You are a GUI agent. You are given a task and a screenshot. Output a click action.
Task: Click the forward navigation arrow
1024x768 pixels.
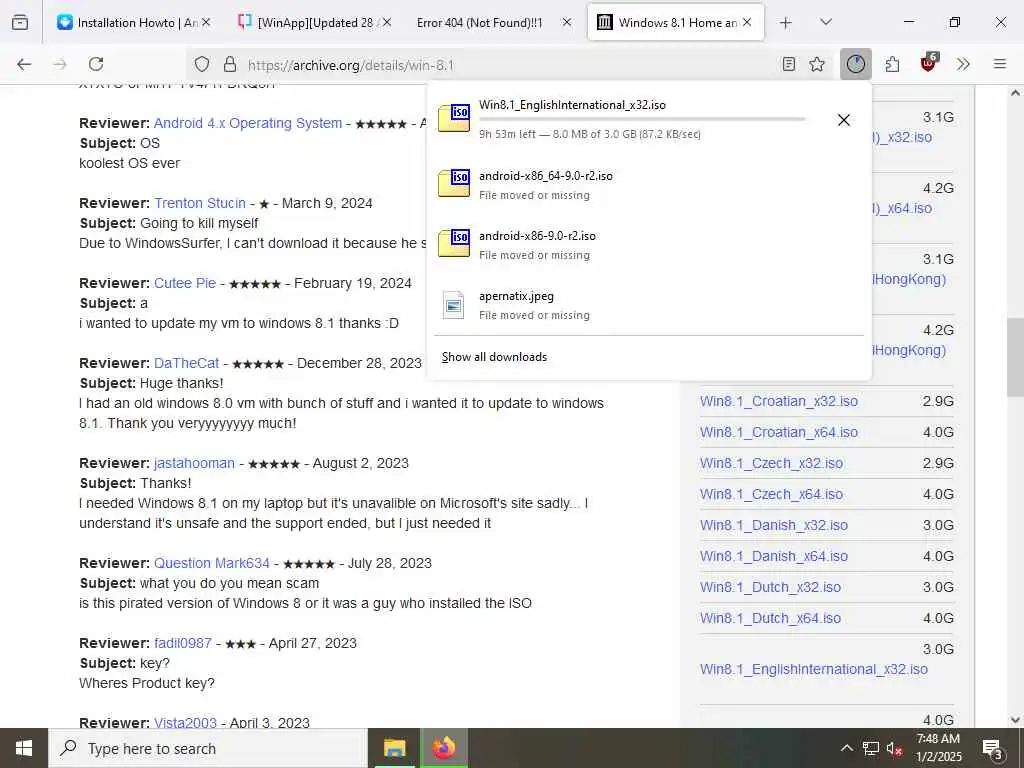(60, 64)
